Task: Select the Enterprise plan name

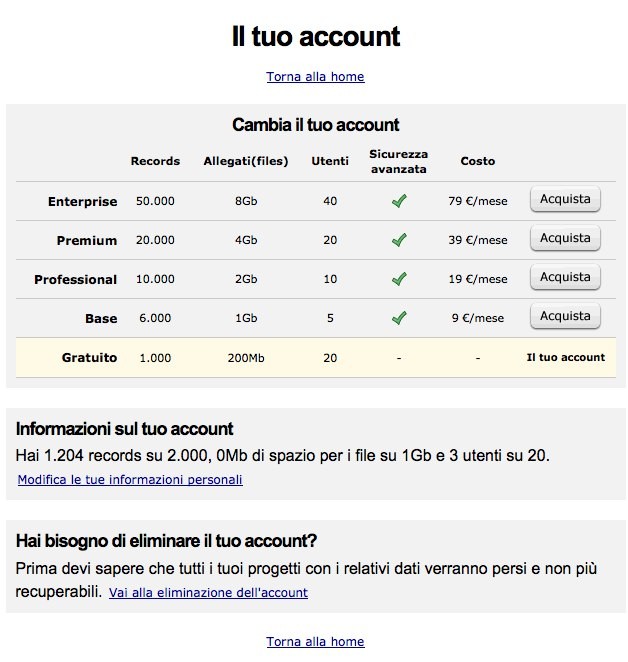Action: 82,201
